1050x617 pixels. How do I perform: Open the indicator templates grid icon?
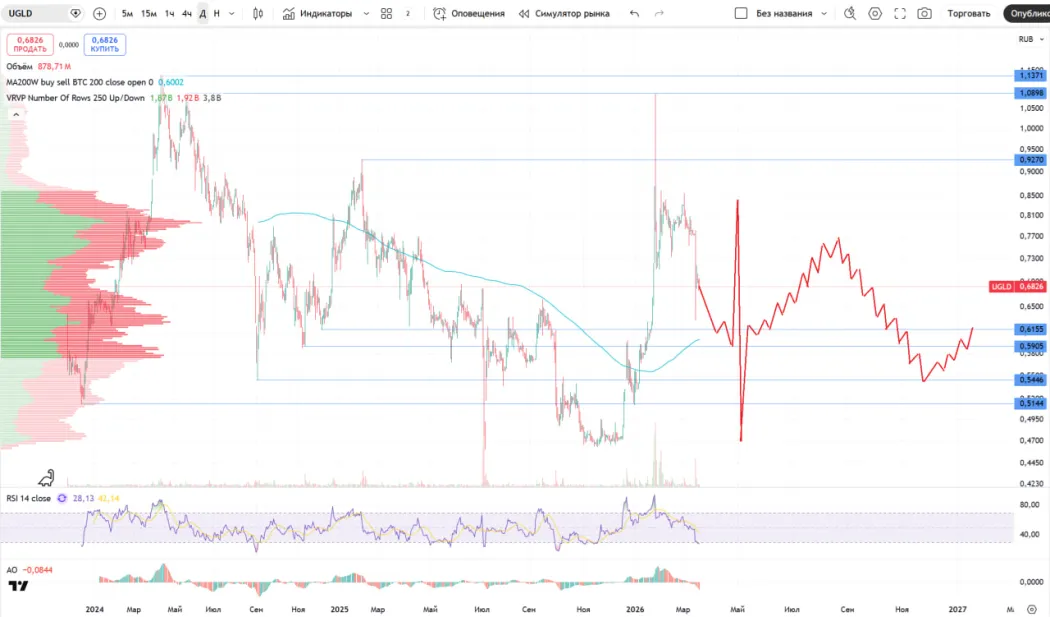tap(386, 14)
